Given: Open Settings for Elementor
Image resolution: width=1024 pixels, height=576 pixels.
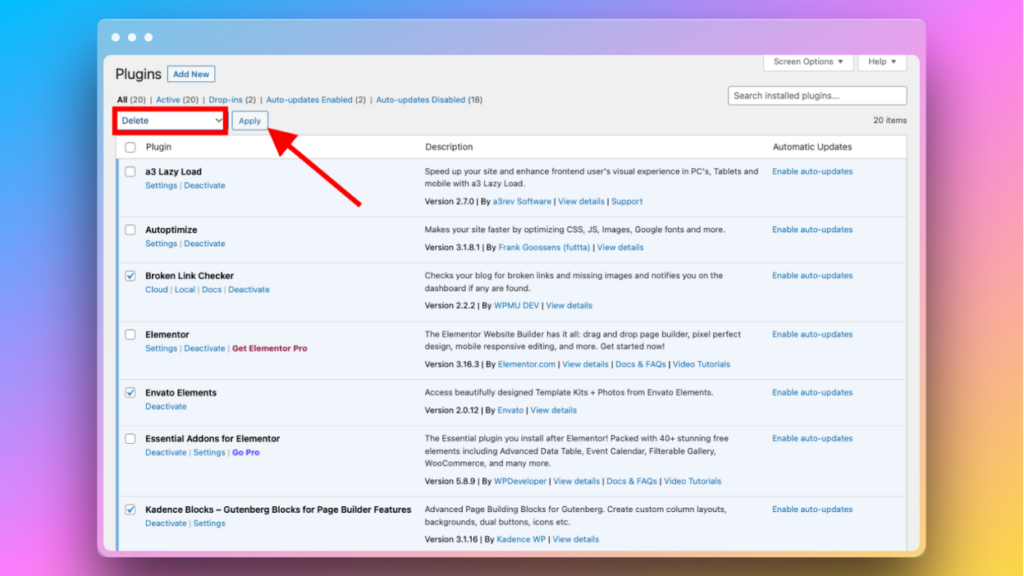Looking at the screenshot, I should tap(161, 348).
